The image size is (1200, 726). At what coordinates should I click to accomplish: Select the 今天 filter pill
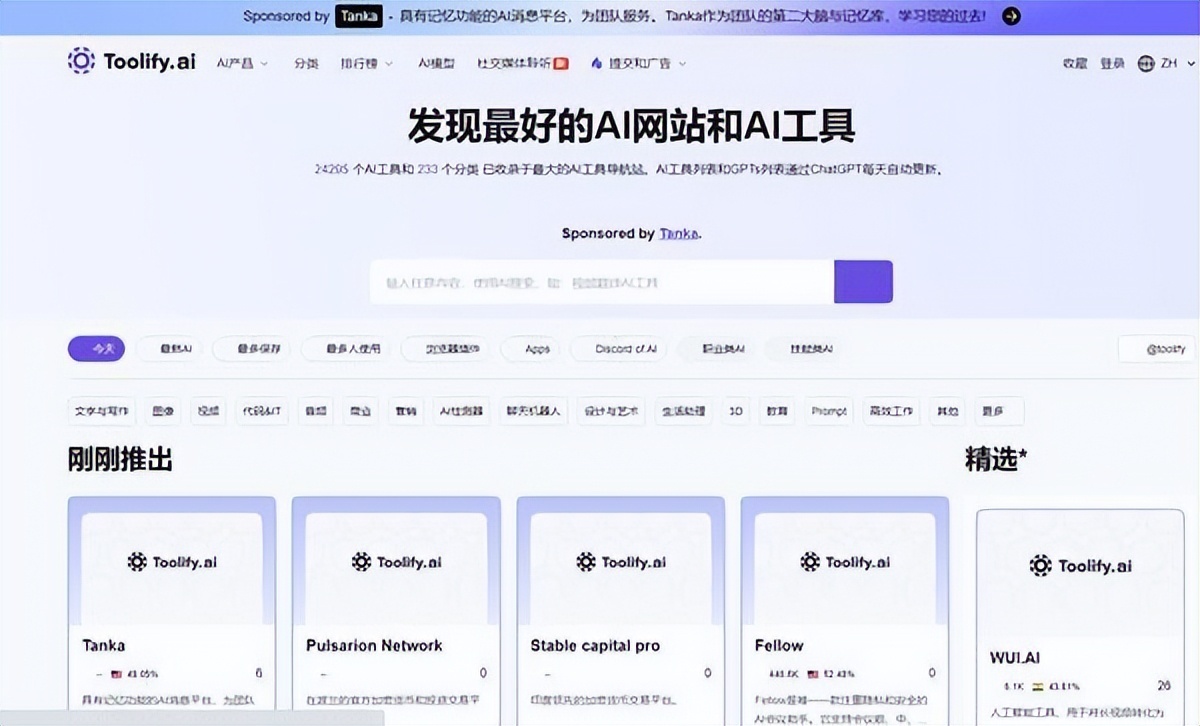pos(96,349)
